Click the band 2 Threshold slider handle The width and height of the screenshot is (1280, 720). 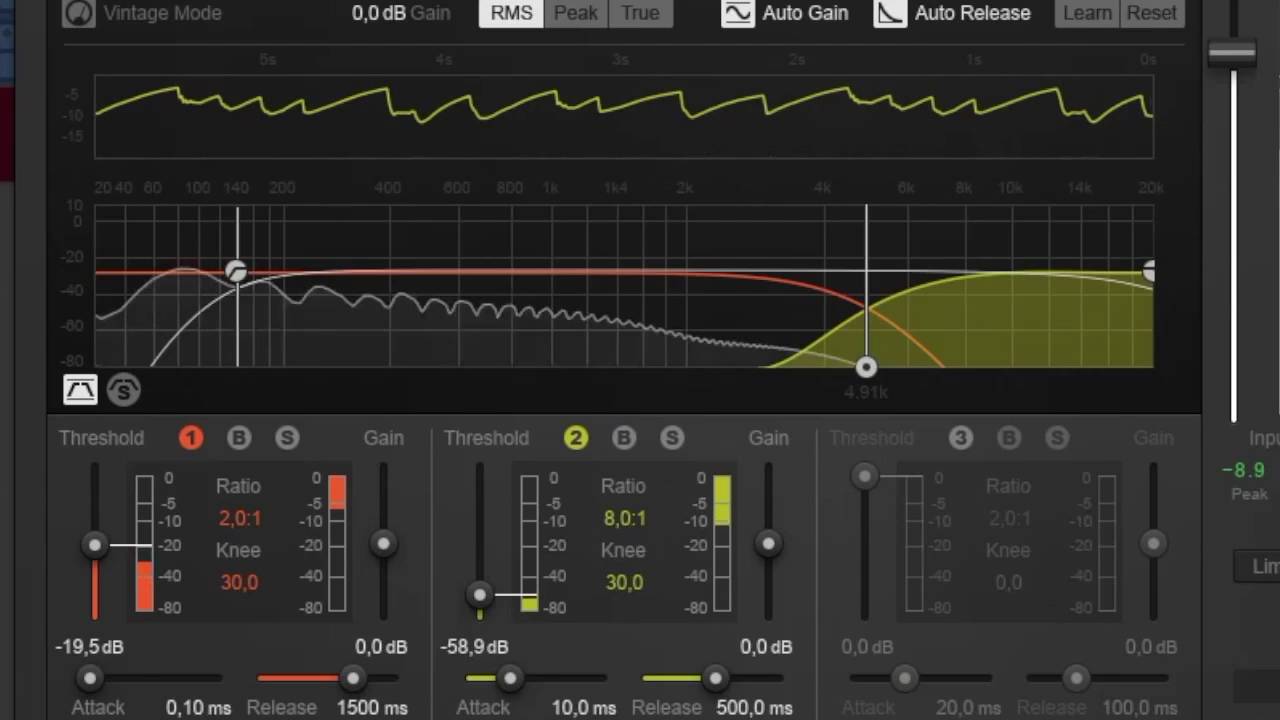pos(480,595)
